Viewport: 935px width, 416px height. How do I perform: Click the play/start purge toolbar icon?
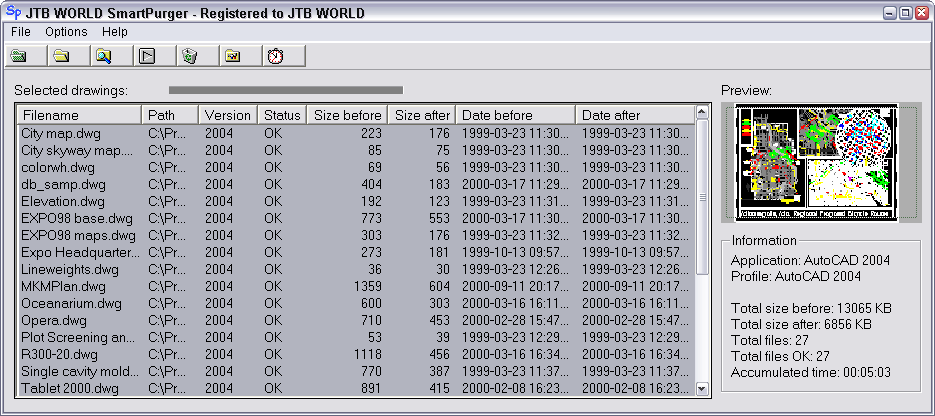(147, 56)
